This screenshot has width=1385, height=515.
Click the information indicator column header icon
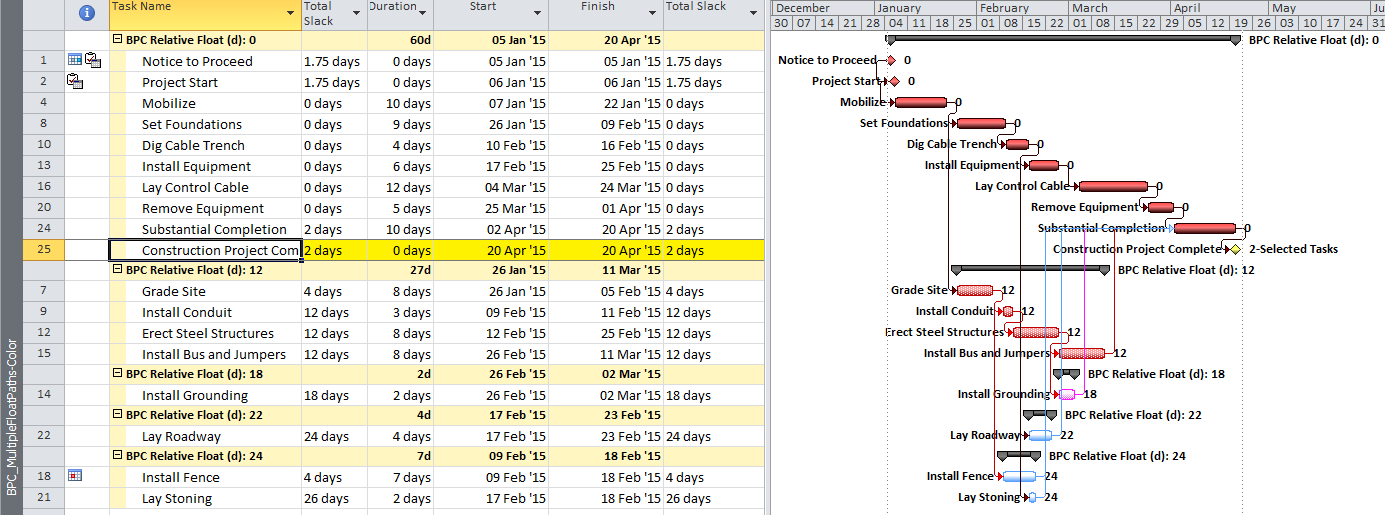(87, 13)
